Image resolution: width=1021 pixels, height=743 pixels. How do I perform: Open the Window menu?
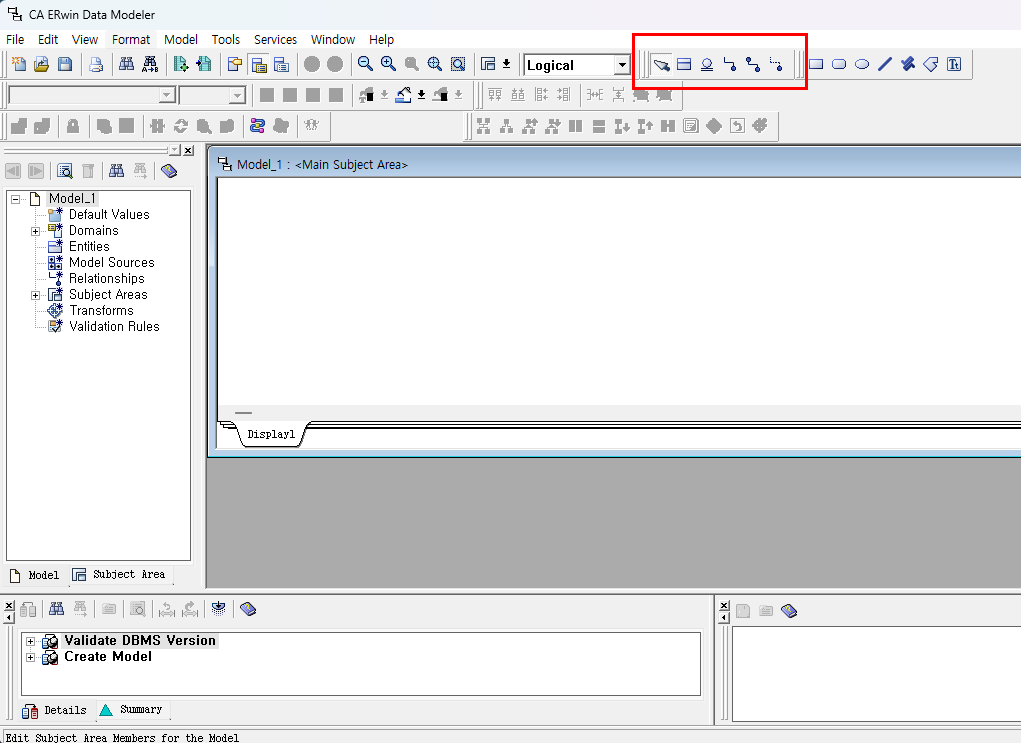pyautogui.click(x=333, y=40)
